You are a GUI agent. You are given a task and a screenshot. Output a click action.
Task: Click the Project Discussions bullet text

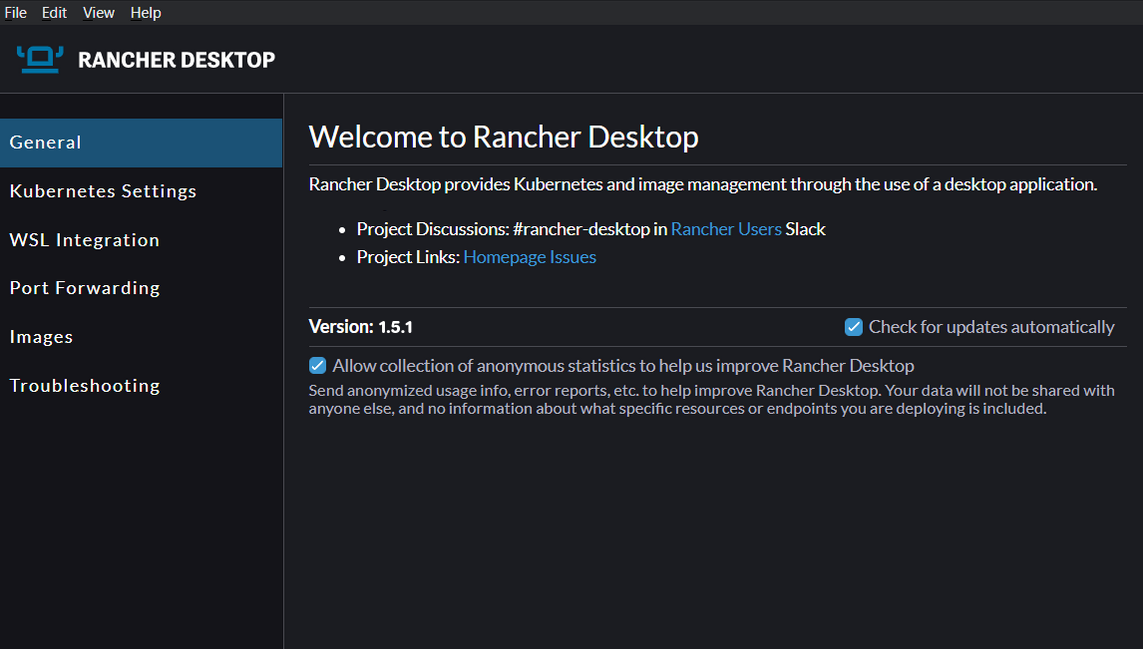click(x=591, y=229)
